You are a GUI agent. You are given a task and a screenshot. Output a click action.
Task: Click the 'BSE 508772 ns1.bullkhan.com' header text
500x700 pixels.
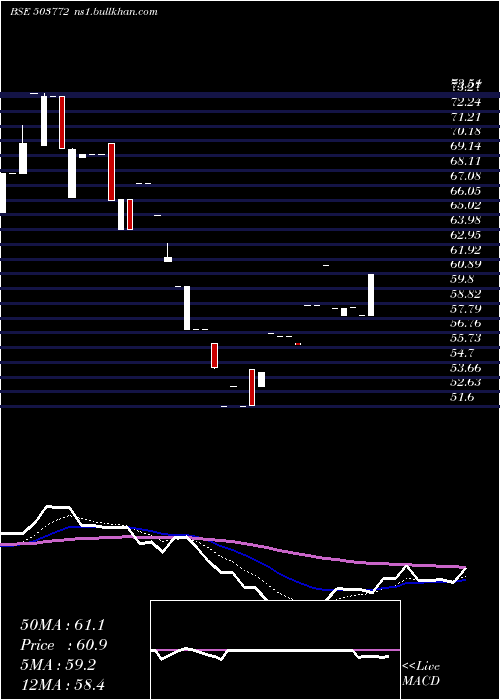pyautogui.click(x=84, y=12)
